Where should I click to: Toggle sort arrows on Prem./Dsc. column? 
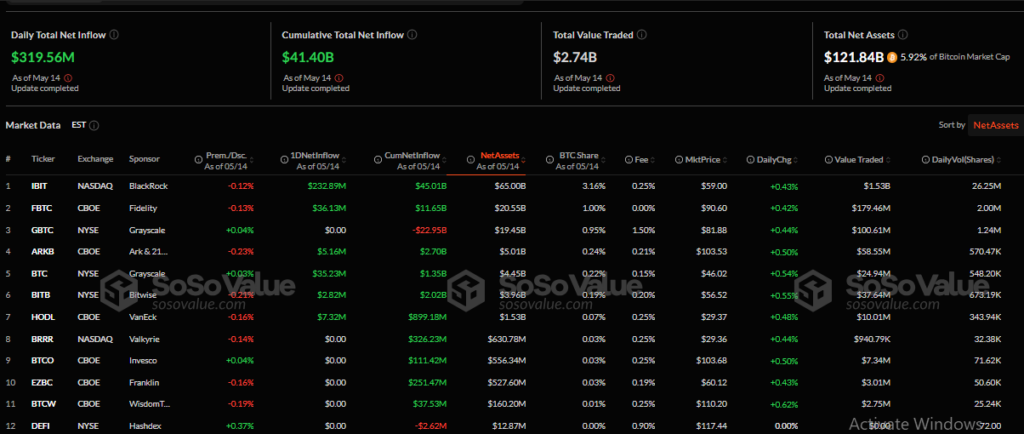pos(251,160)
